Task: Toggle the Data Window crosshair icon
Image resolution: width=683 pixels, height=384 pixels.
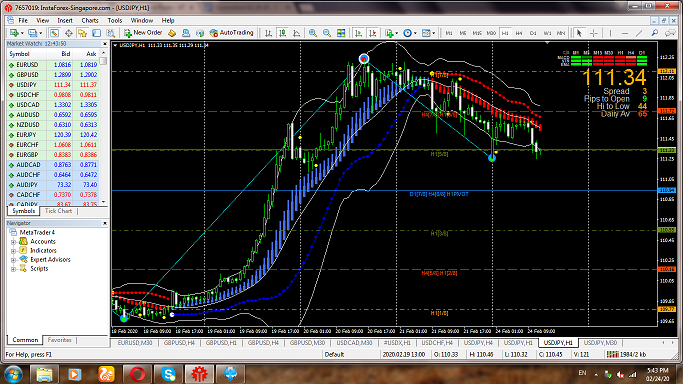Action: (68, 33)
